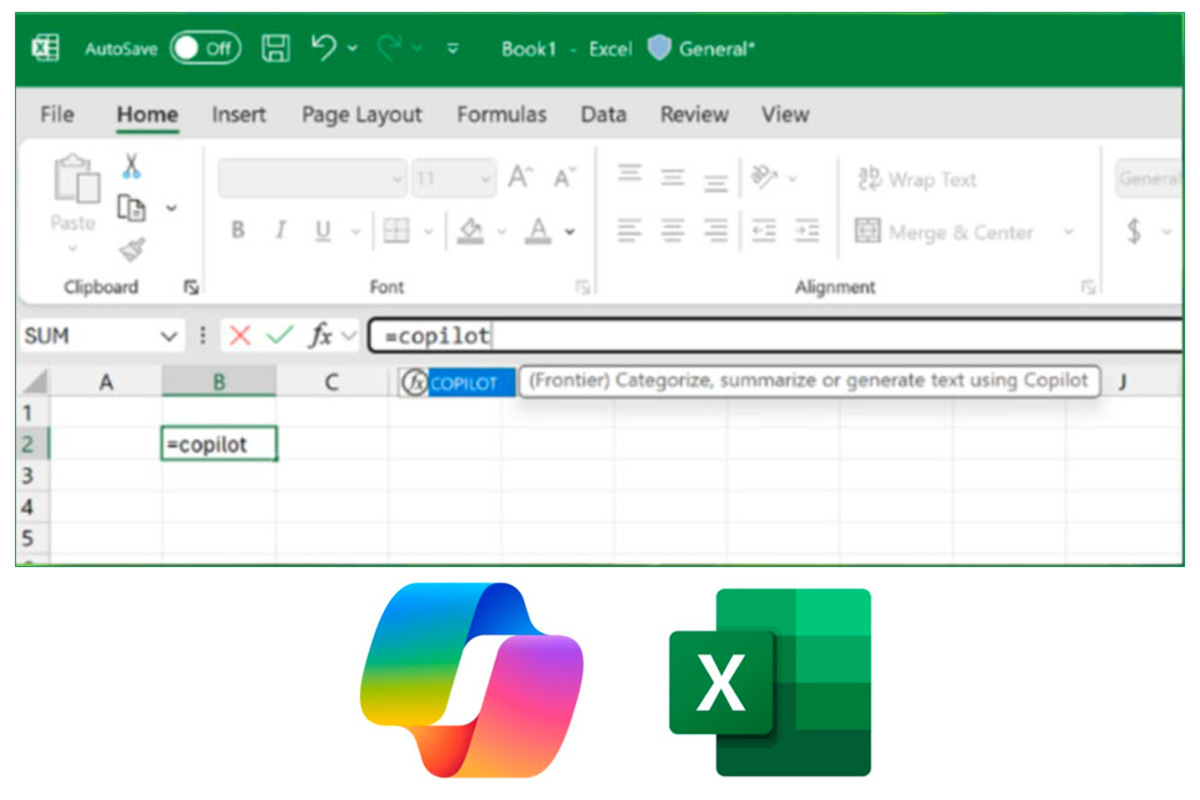Image resolution: width=1200 pixels, height=800 pixels.
Task: Open the Font Color dropdown arrow
Action: pos(570,233)
